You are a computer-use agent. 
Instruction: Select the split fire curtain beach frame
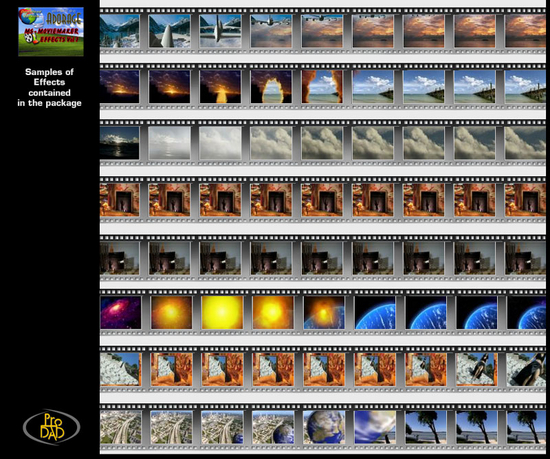point(322,87)
